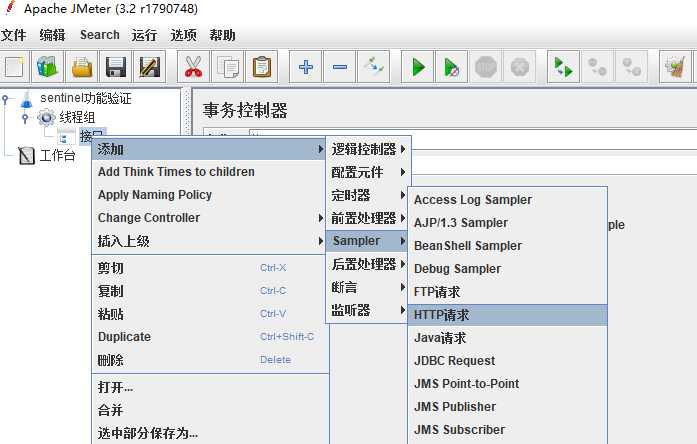Open the 运行 menu
This screenshot has height=444, width=697.
144,35
